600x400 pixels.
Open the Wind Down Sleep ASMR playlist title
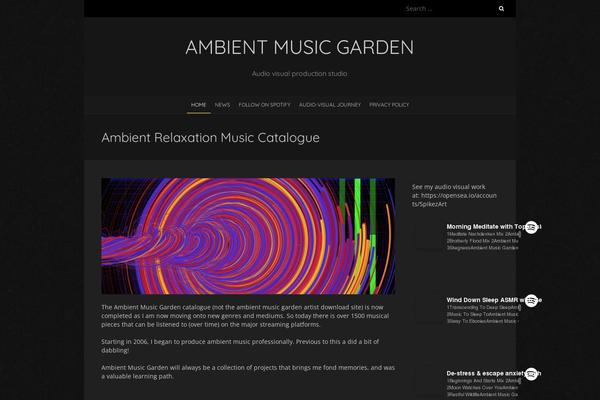pyautogui.click(x=485, y=300)
